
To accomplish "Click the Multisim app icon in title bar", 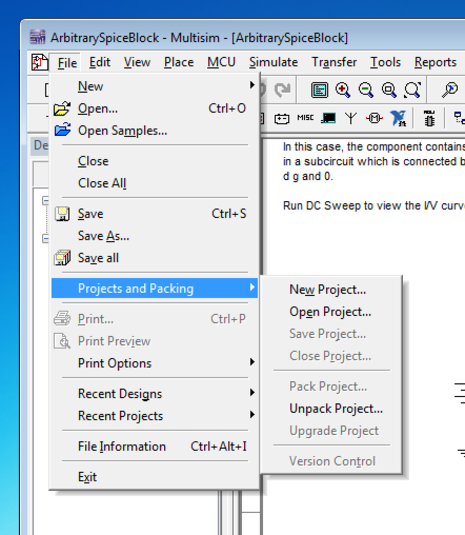I will (x=38, y=37).
